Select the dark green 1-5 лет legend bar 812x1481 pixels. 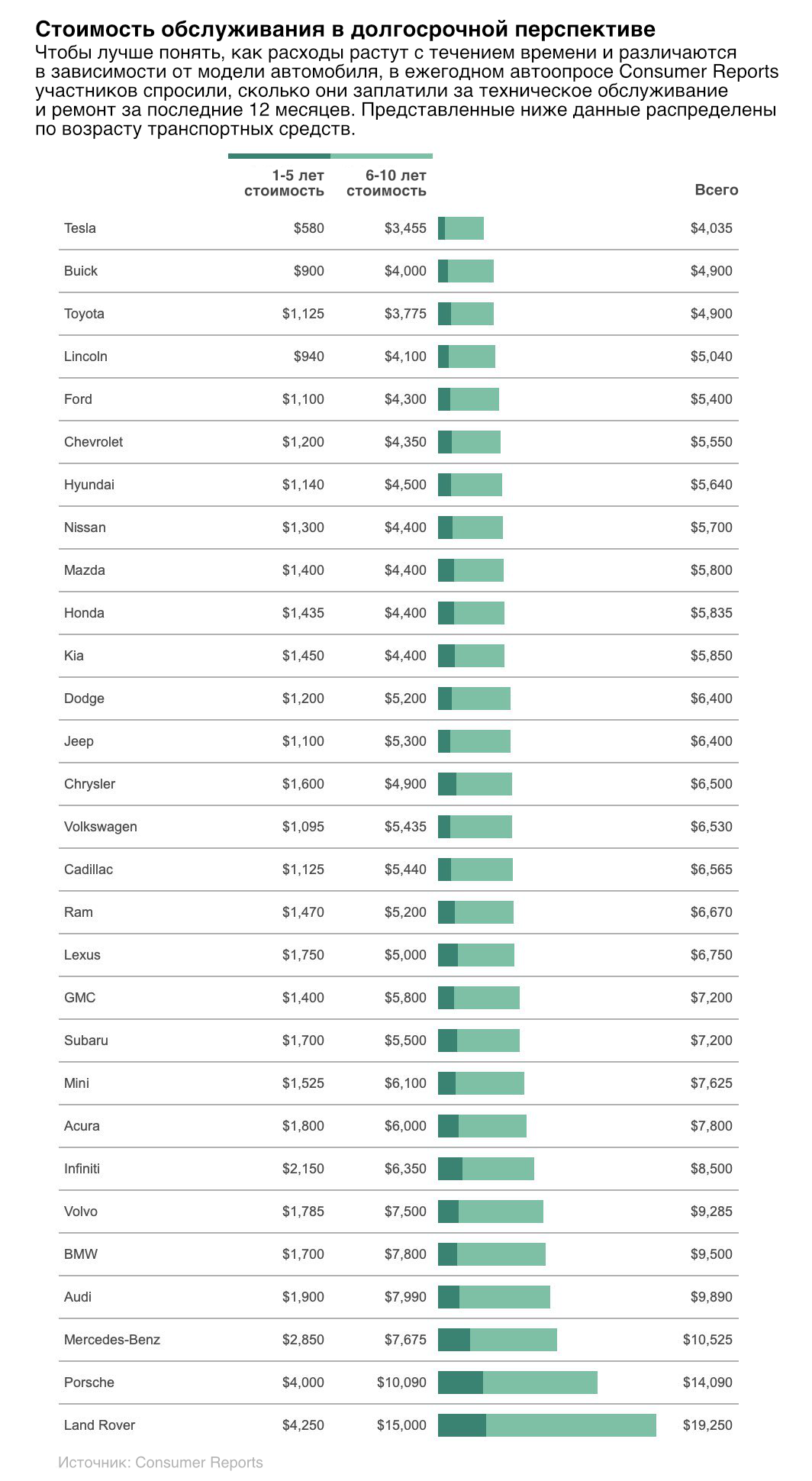pyautogui.click(x=279, y=156)
